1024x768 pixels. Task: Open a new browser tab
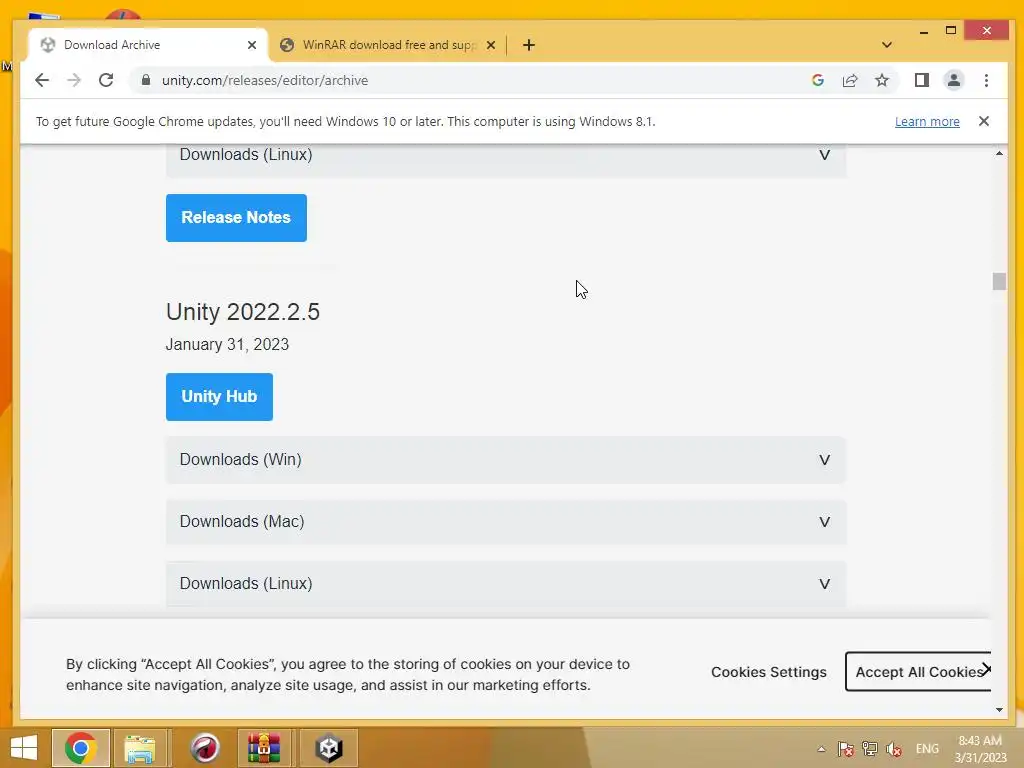(x=529, y=45)
